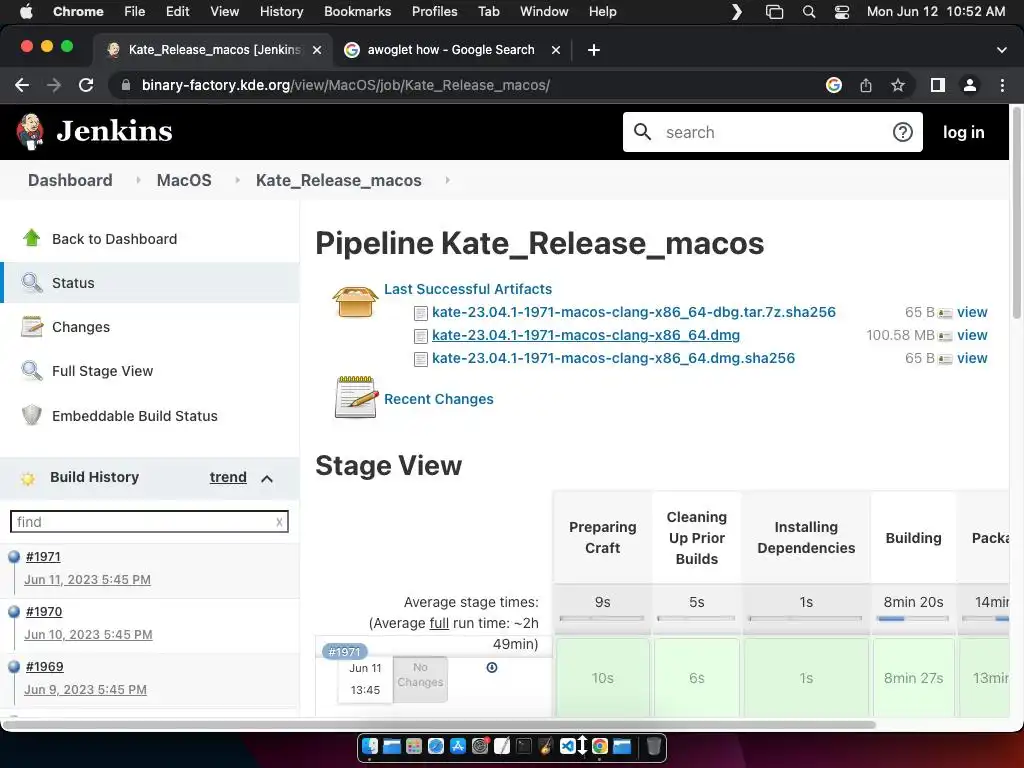This screenshot has width=1024, height=768.
Task: Open Visual Studio Code from the Dock
Action: point(567,746)
